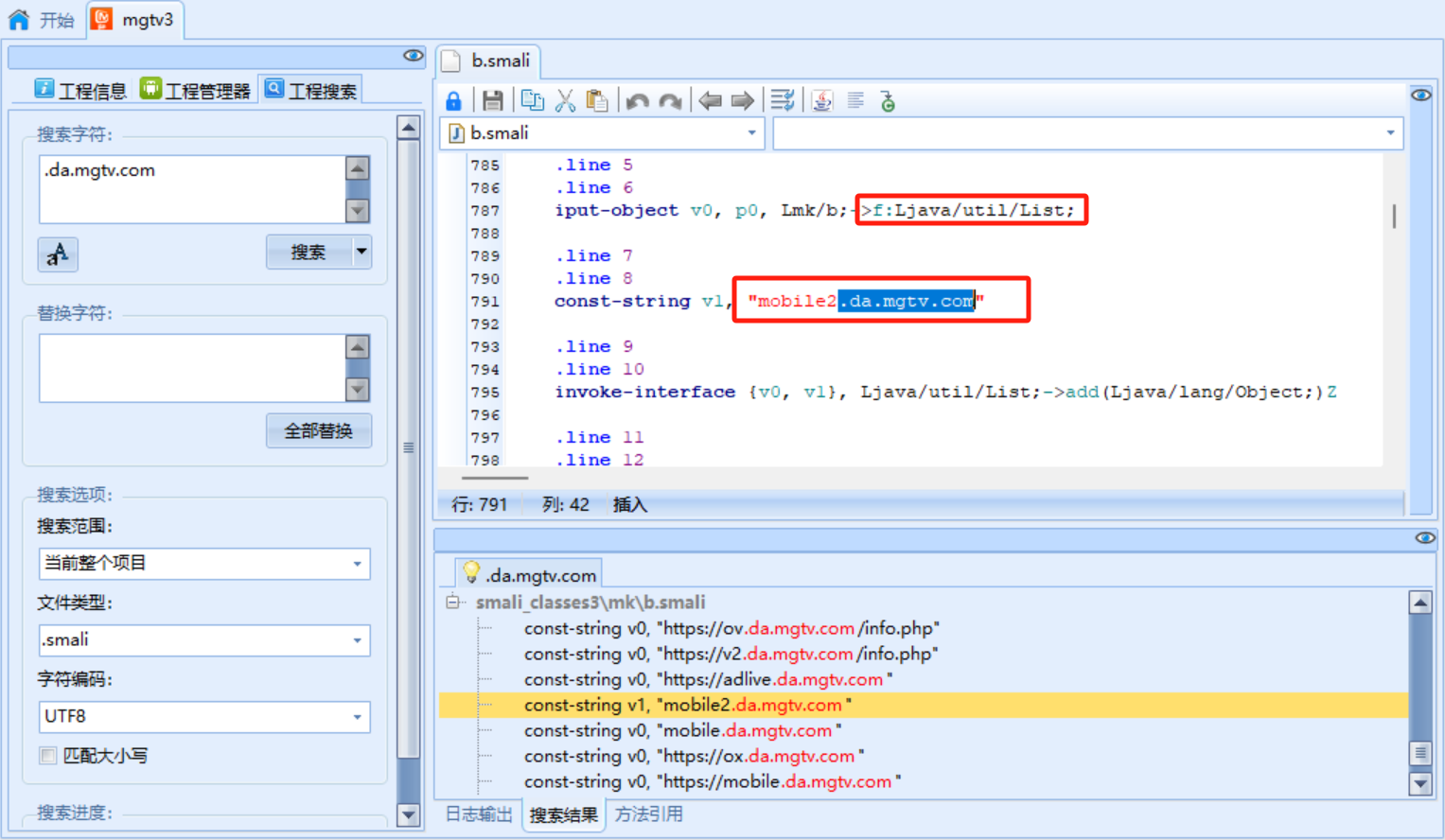This screenshot has width=1445, height=840.
Task: Select result https://v2.da.mgtv.com/info.php
Action: (x=731, y=654)
